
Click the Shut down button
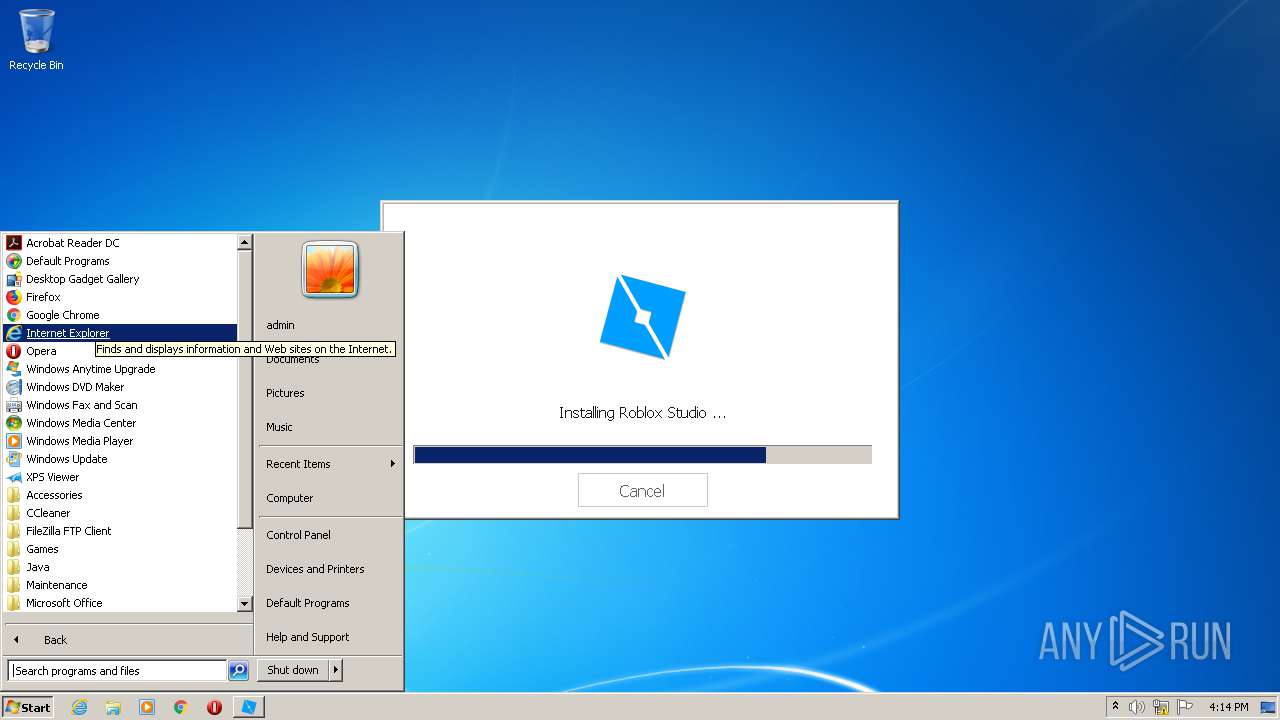293,670
